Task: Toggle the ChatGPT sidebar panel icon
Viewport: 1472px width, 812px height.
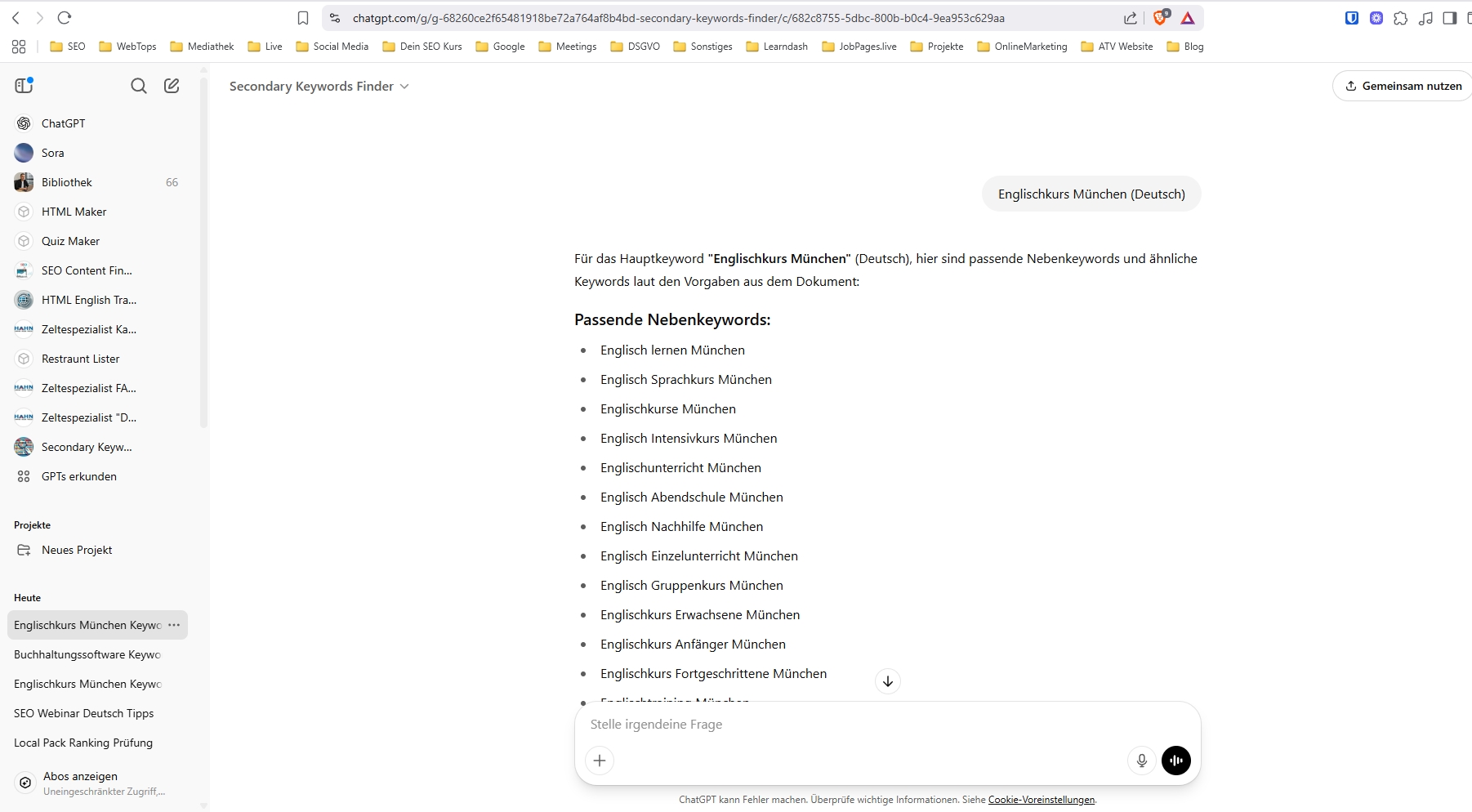Action: click(x=24, y=86)
